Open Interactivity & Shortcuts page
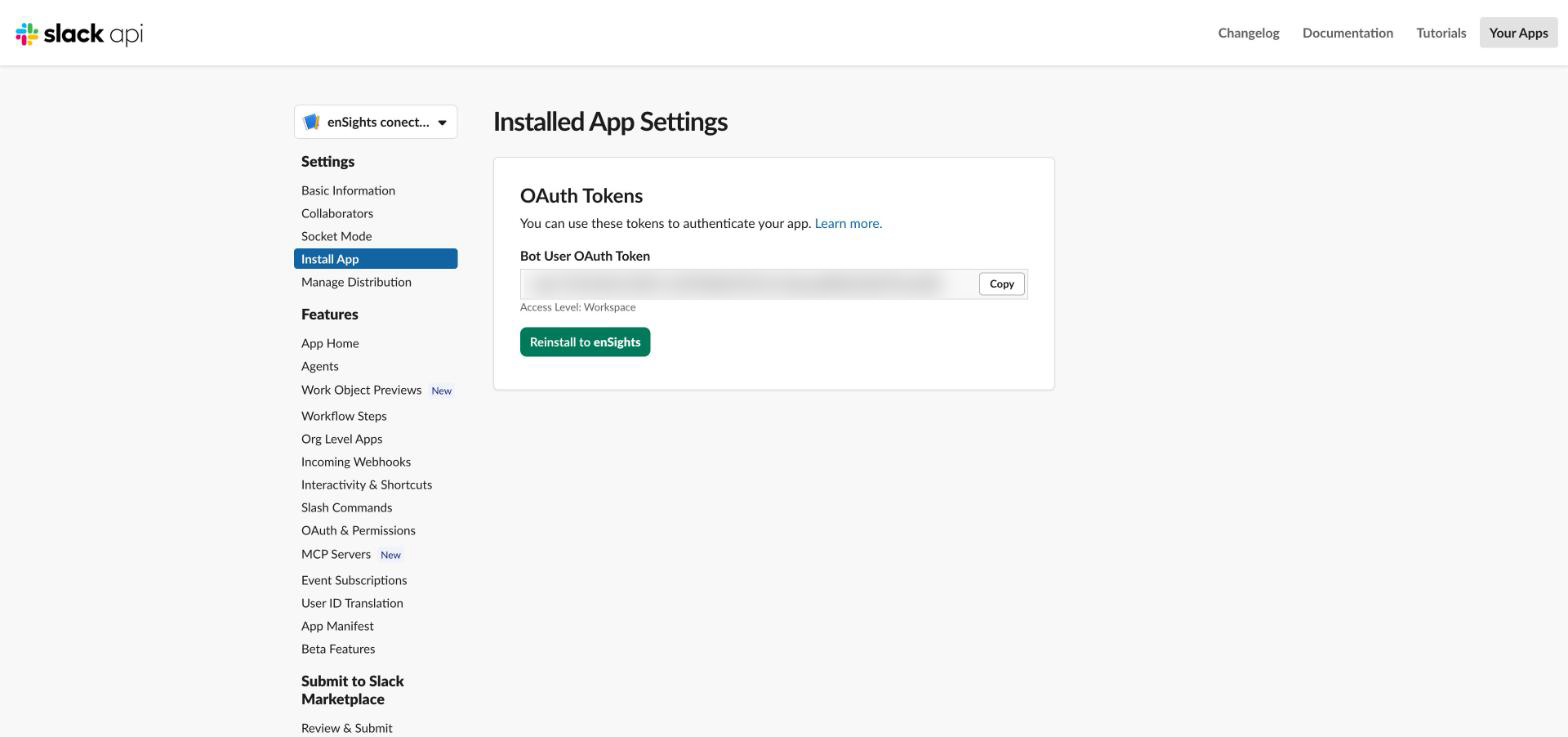1568x737 pixels. (x=367, y=485)
